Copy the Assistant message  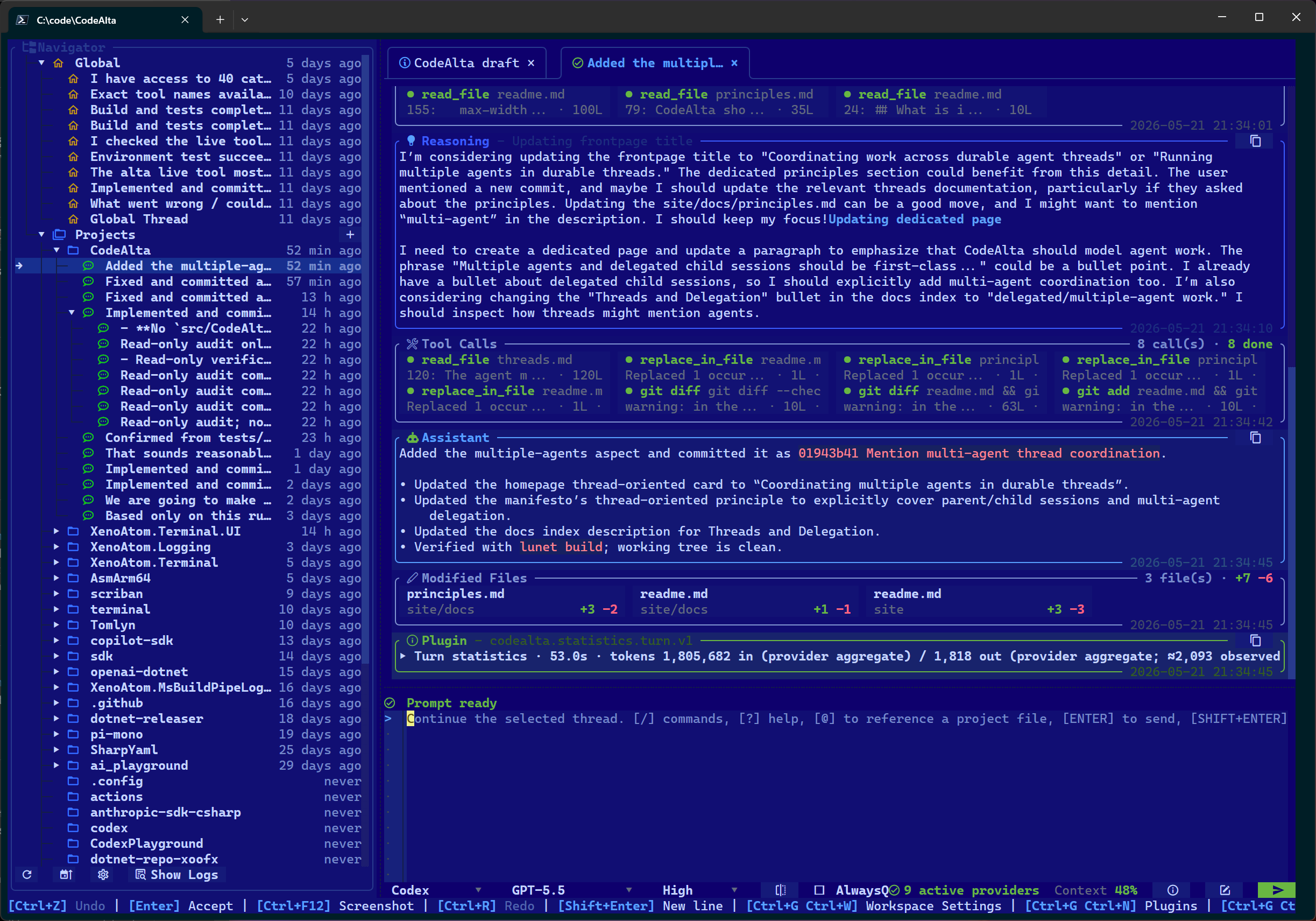tap(1255, 437)
